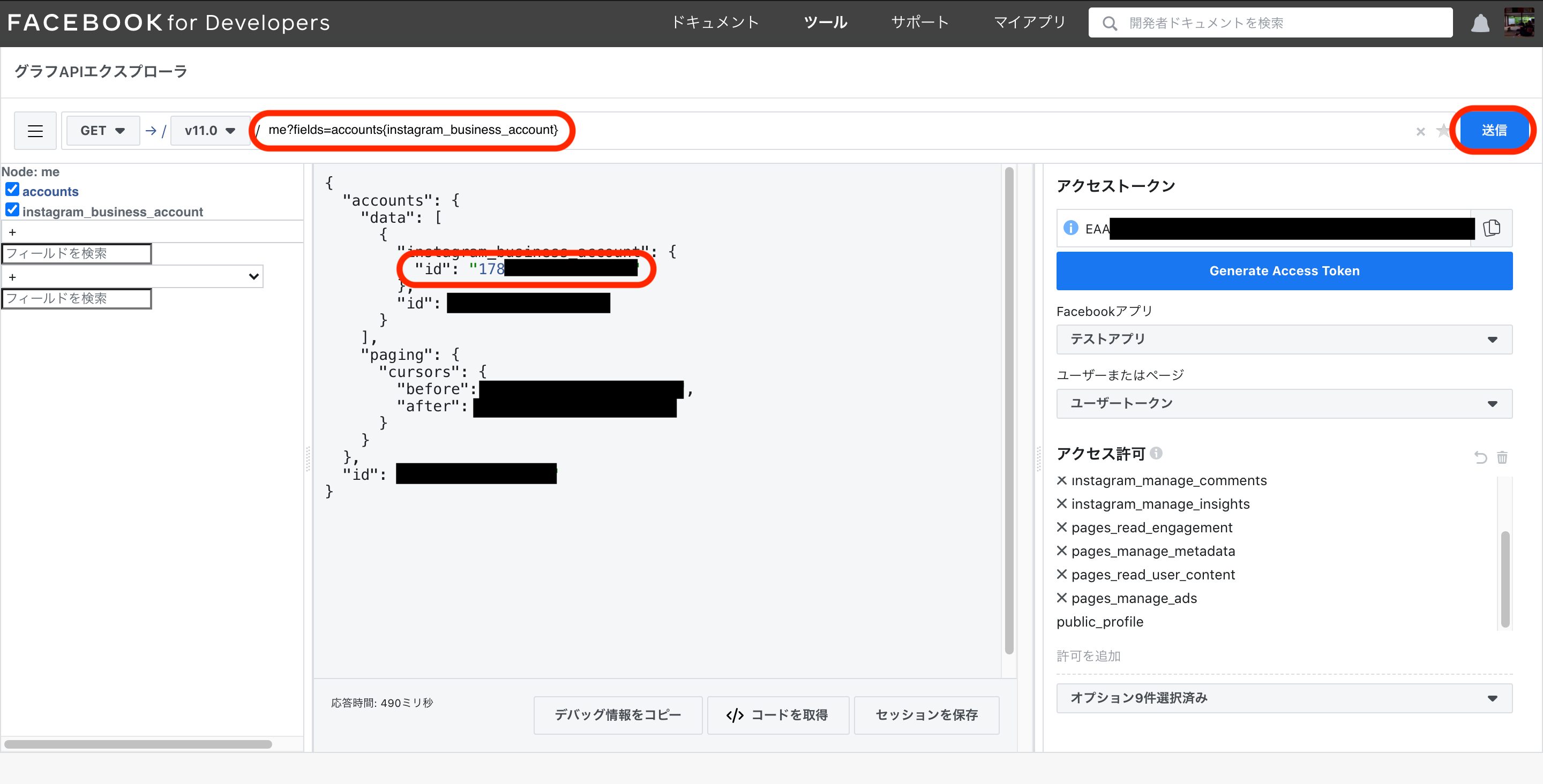Click the search magnifier icon

pyautogui.click(x=1110, y=24)
